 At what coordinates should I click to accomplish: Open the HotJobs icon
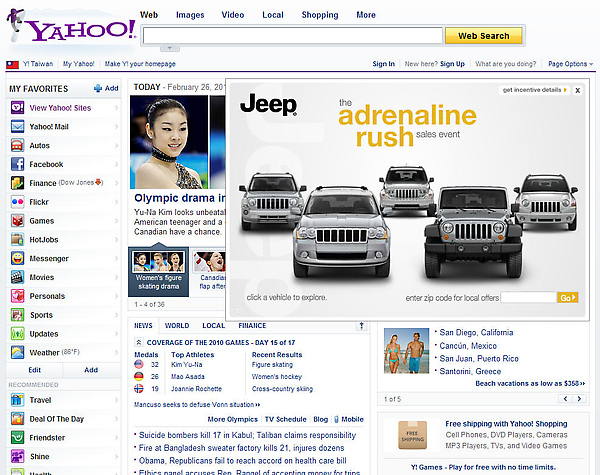[18, 240]
